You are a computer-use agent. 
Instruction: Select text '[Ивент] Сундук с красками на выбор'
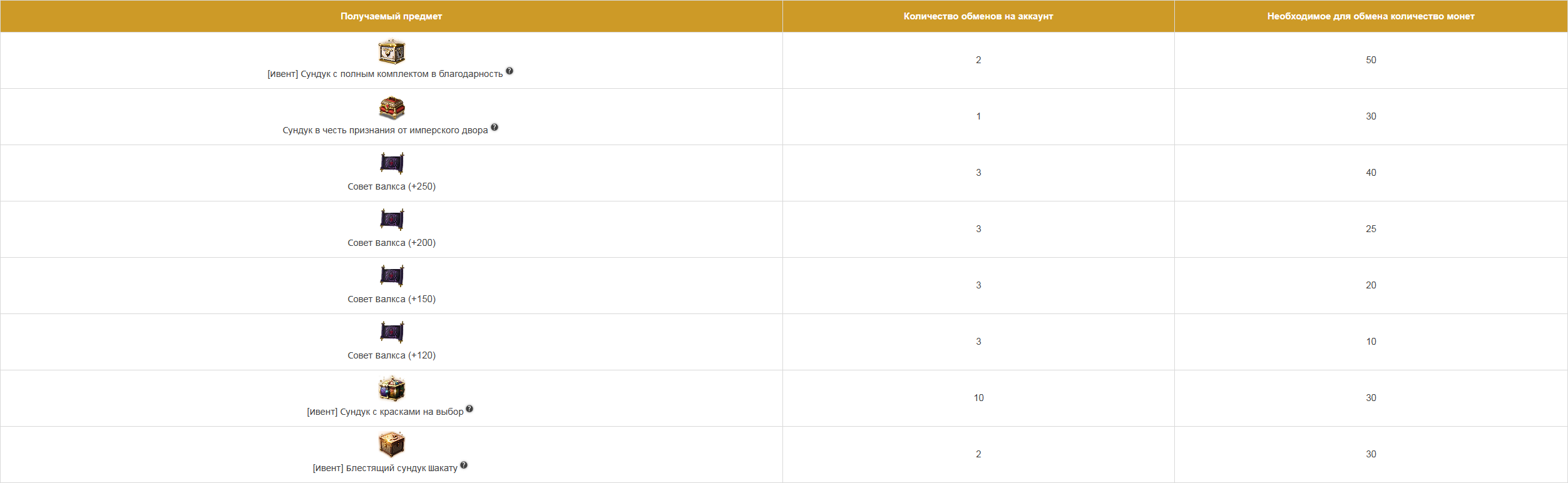pos(385,412)
